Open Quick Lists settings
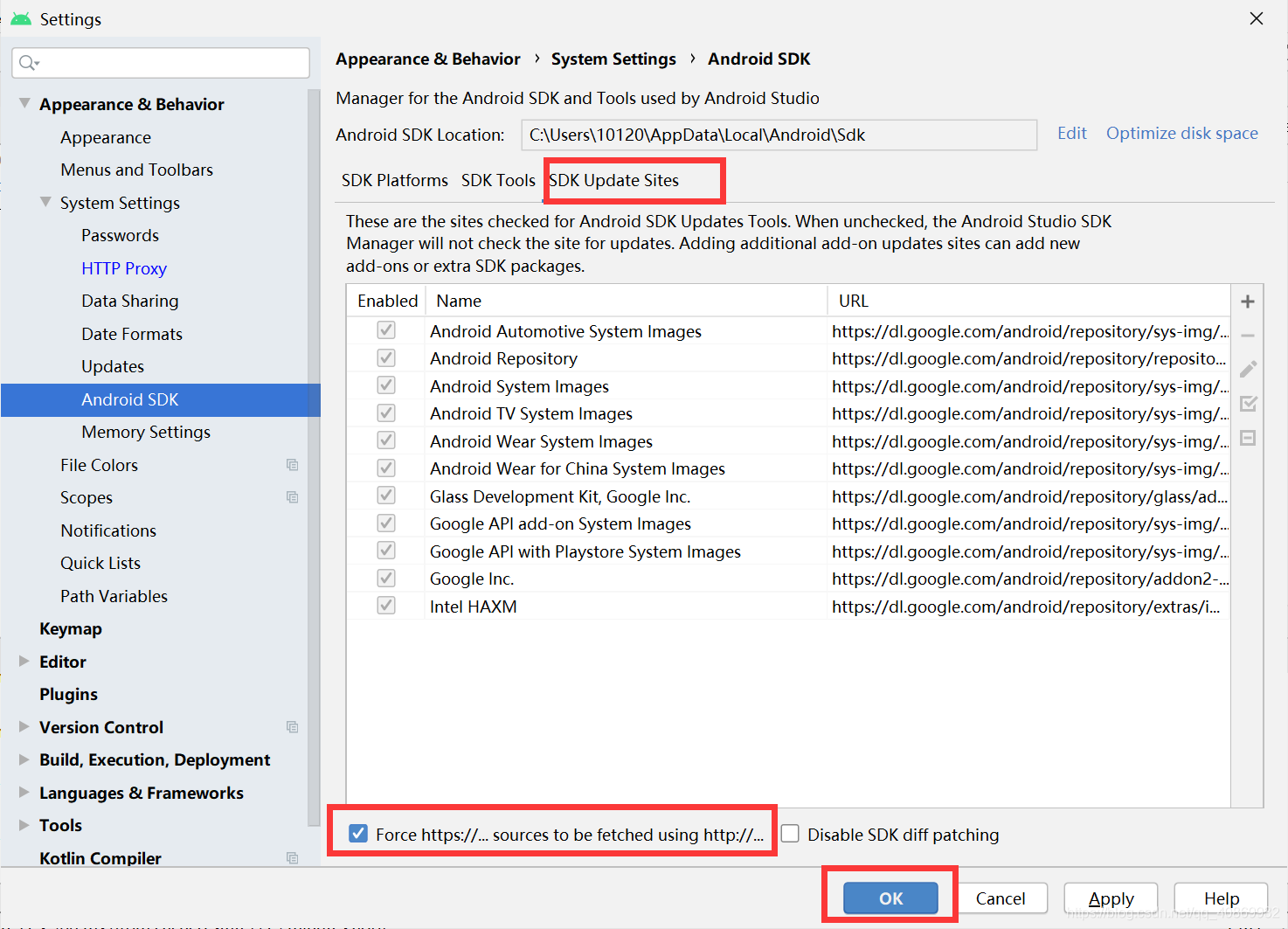Image resolution: width=1288 pixels, height=929 pixels. pyautogui.click(x=100, y=563)
